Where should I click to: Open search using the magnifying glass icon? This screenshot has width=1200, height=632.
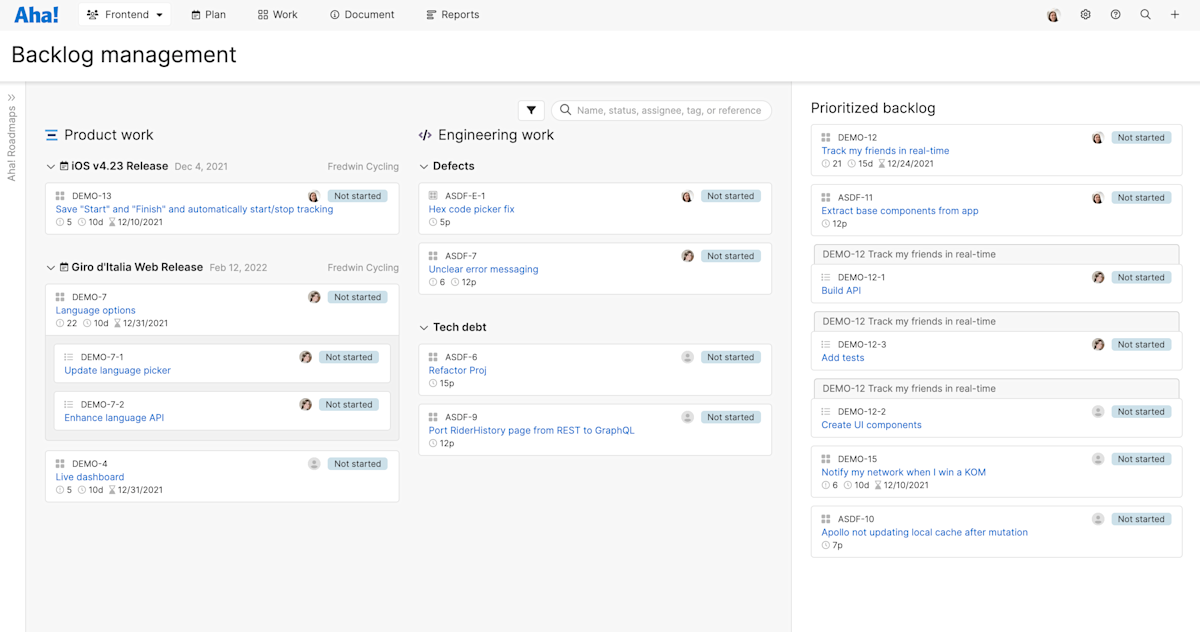1145,15
